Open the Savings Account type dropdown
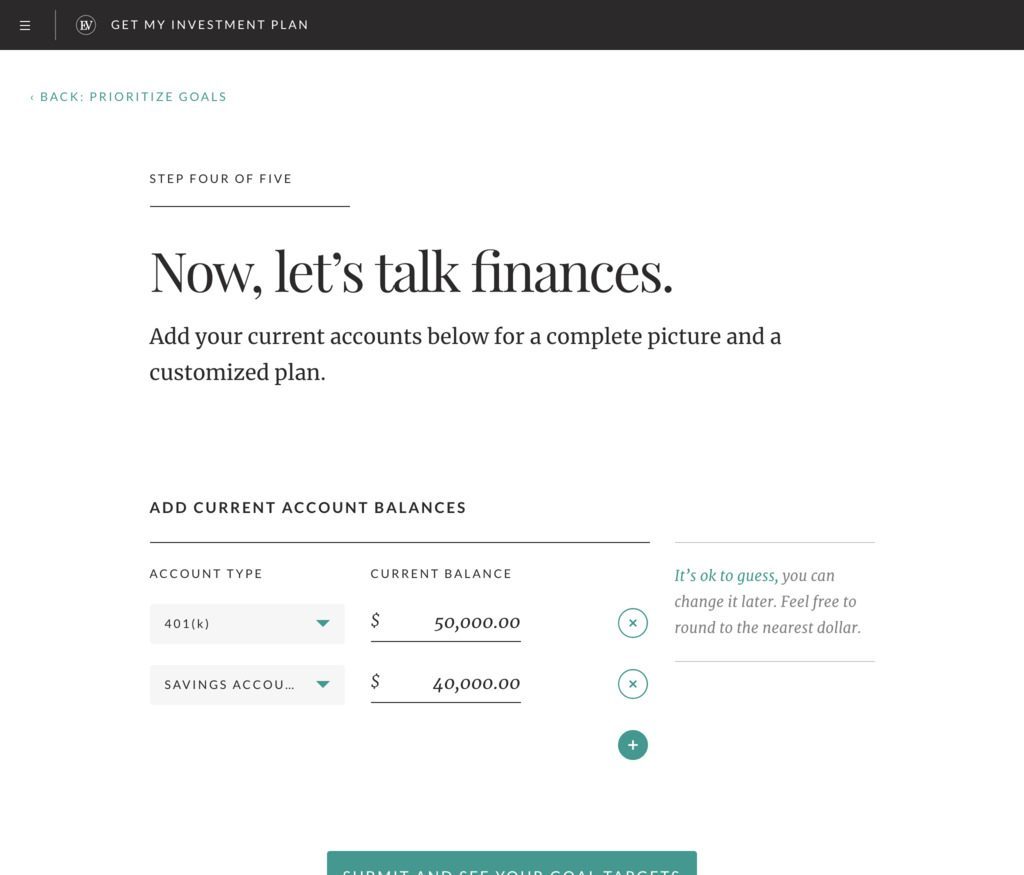Viewport: 1024px width, 875px height. click(230, 685)
